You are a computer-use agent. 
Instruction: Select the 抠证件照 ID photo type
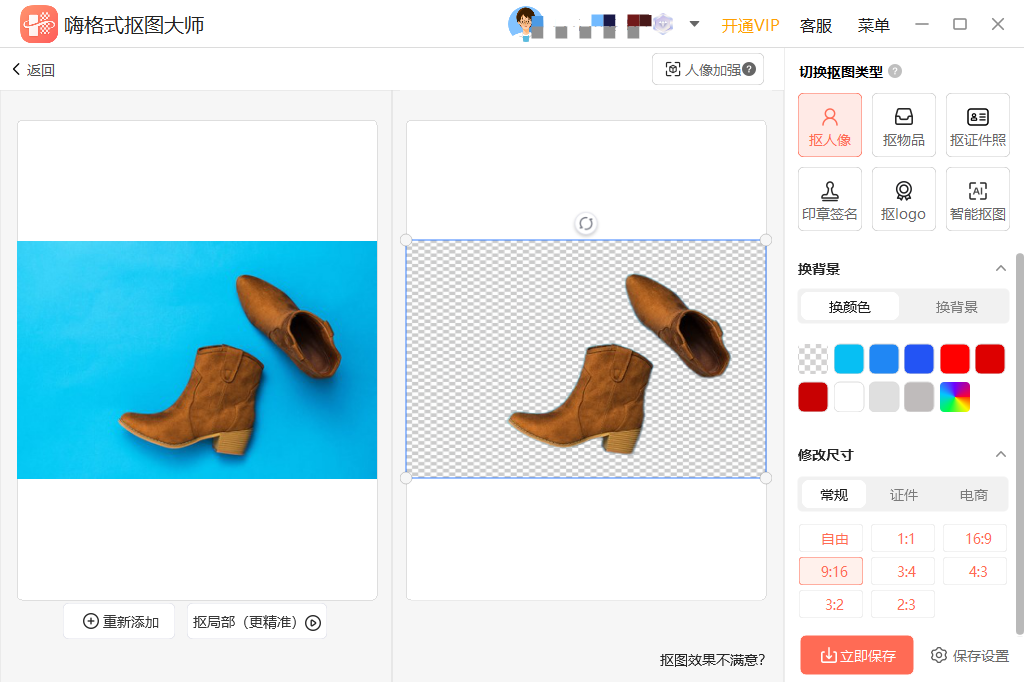[977, 125]
